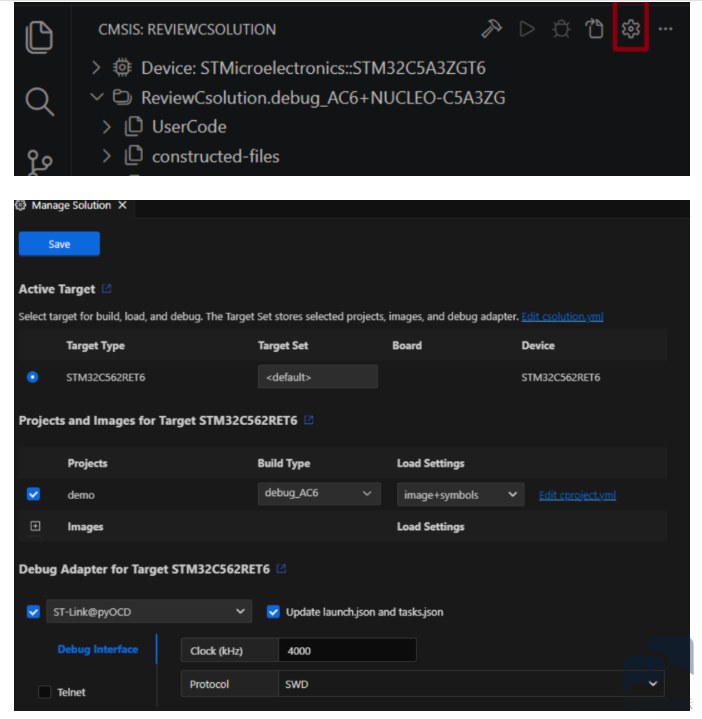Select the STM32C562RET6 target radio button
Viewport: 702px width, 719px height.
[33, 377]
